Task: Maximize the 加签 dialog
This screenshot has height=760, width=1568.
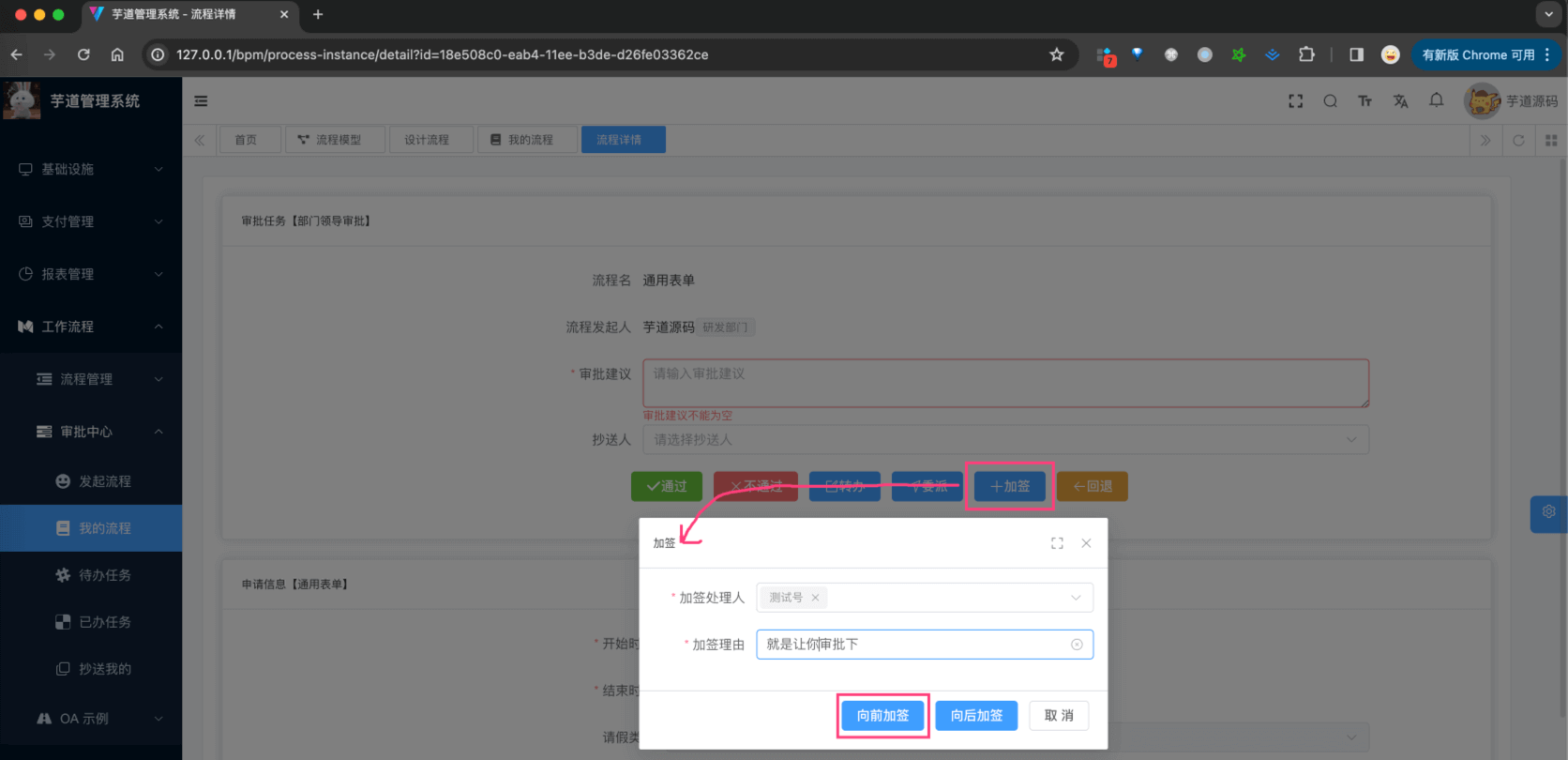Action: coord(1057,543)
